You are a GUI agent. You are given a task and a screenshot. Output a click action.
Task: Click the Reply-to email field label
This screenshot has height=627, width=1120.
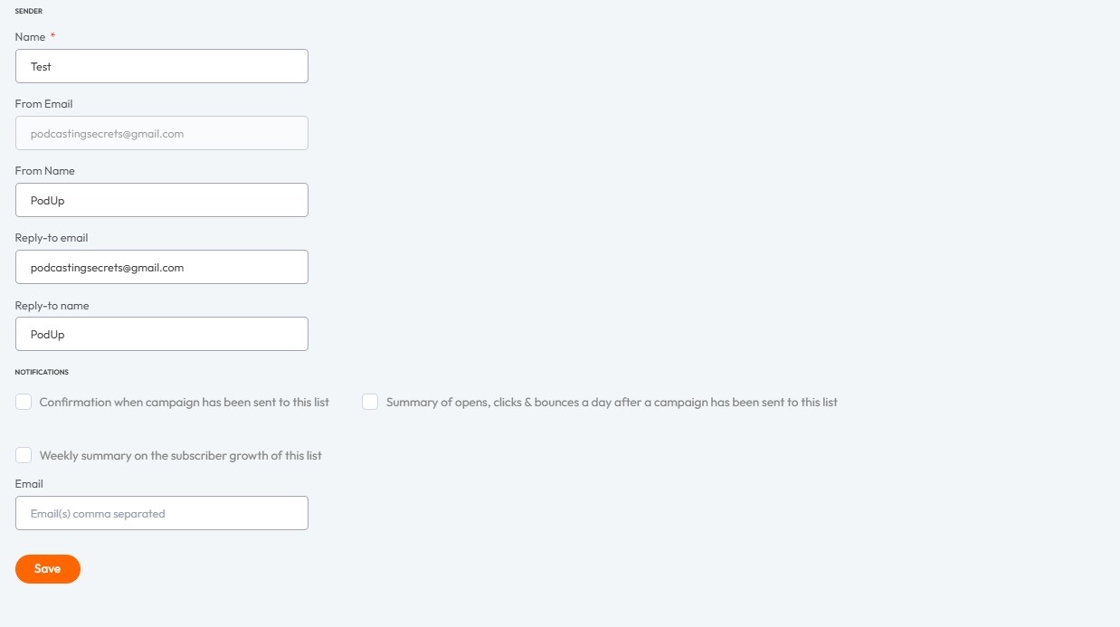click(x=51, y=238)
